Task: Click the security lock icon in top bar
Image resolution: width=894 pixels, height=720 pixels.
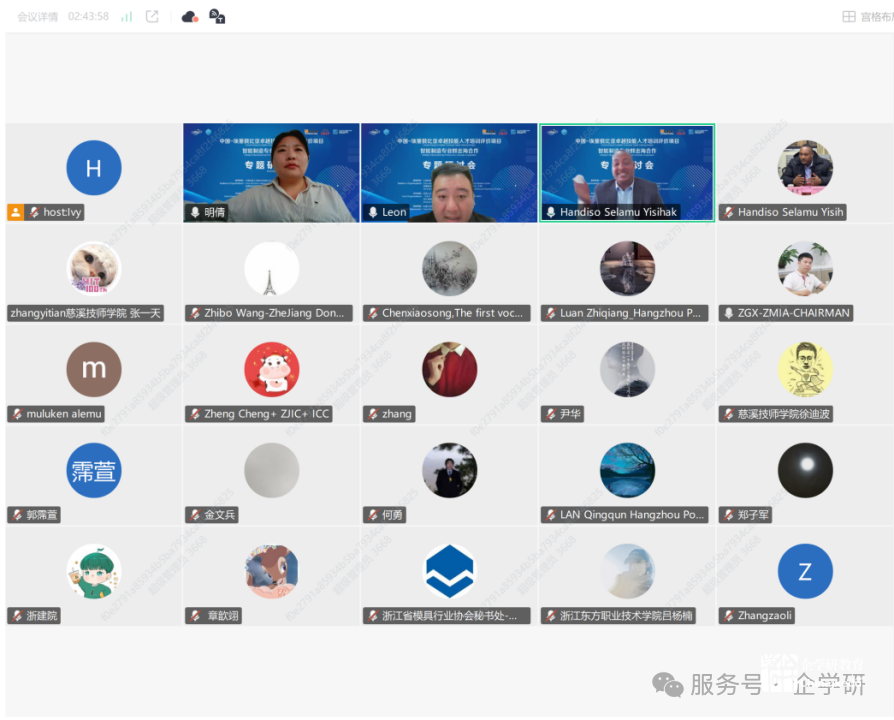Action: (217, 17)
